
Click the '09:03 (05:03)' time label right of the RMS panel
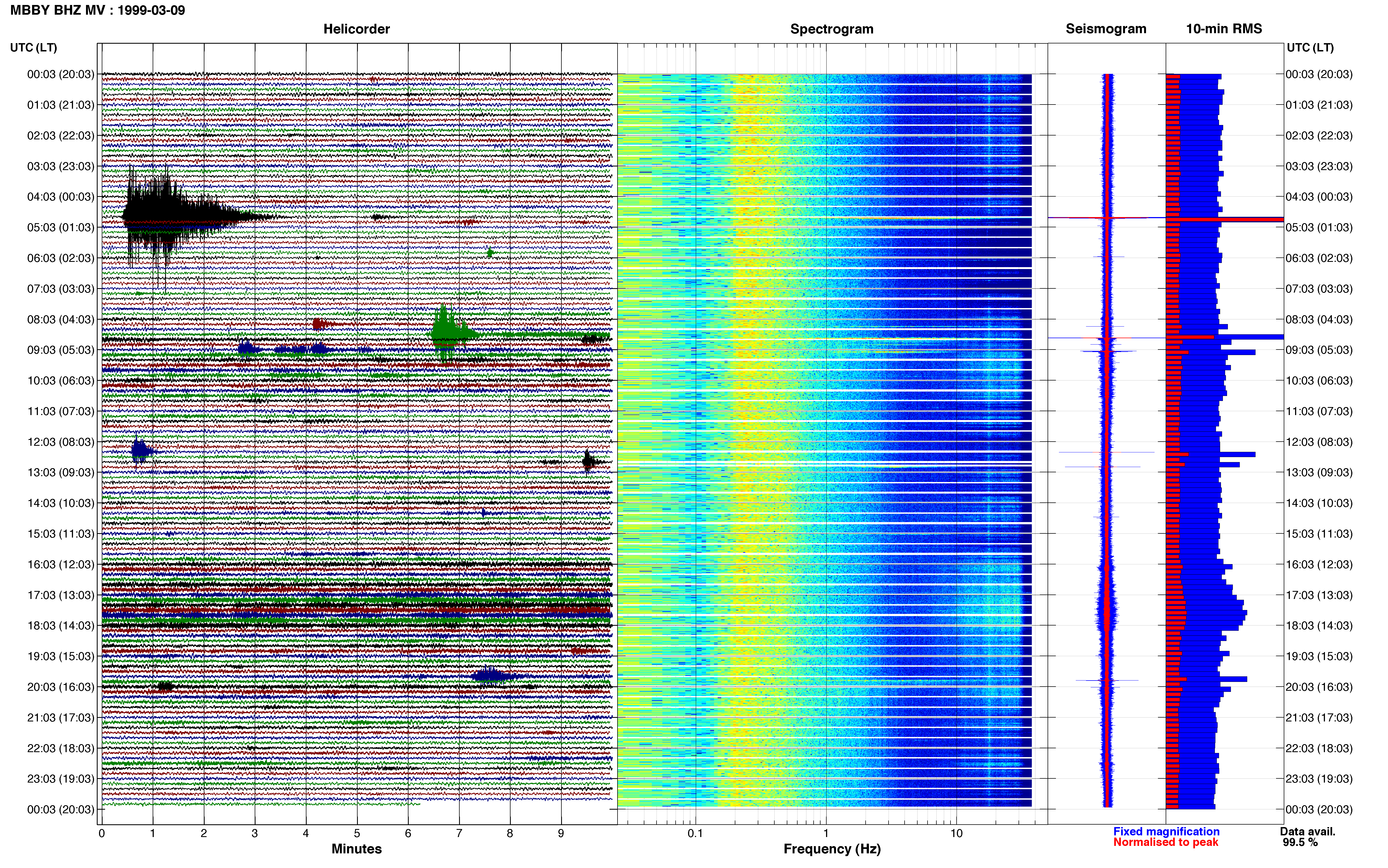pyautogui.click(x=1319, y=350)
